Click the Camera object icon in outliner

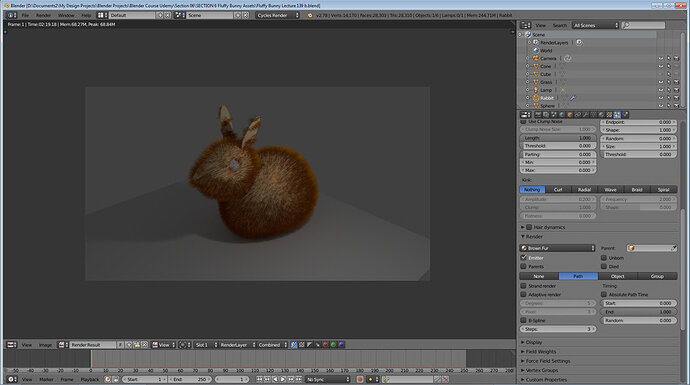tap(536, 59)
